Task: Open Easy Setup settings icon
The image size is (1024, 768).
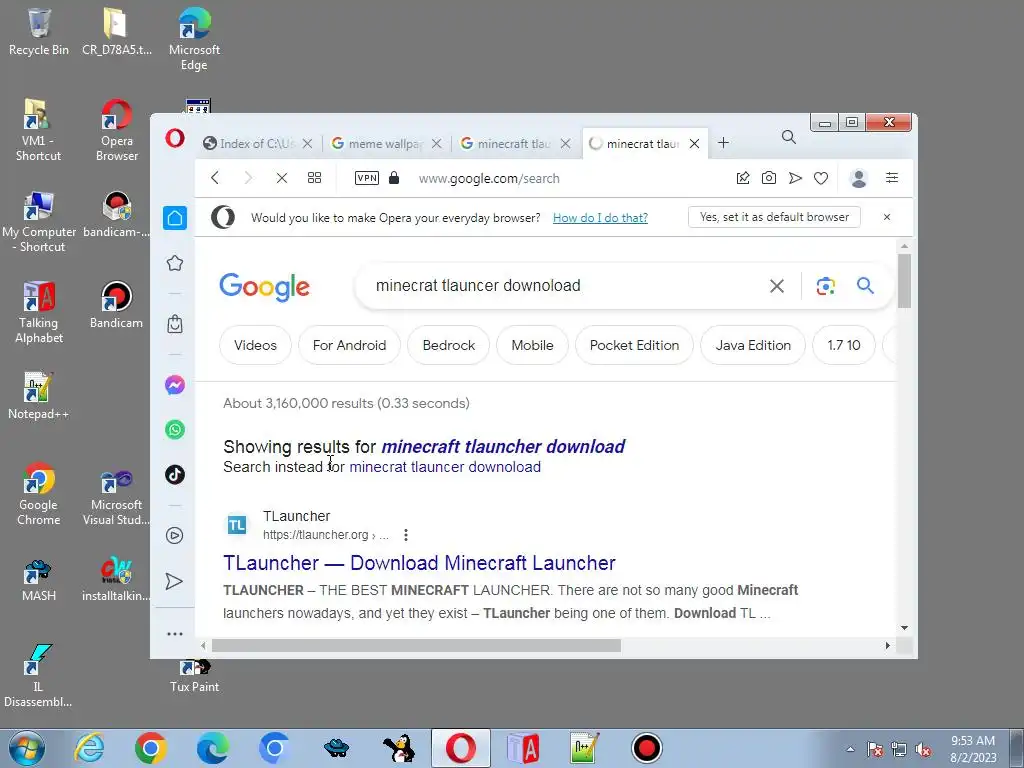Action: click(891, 178)
